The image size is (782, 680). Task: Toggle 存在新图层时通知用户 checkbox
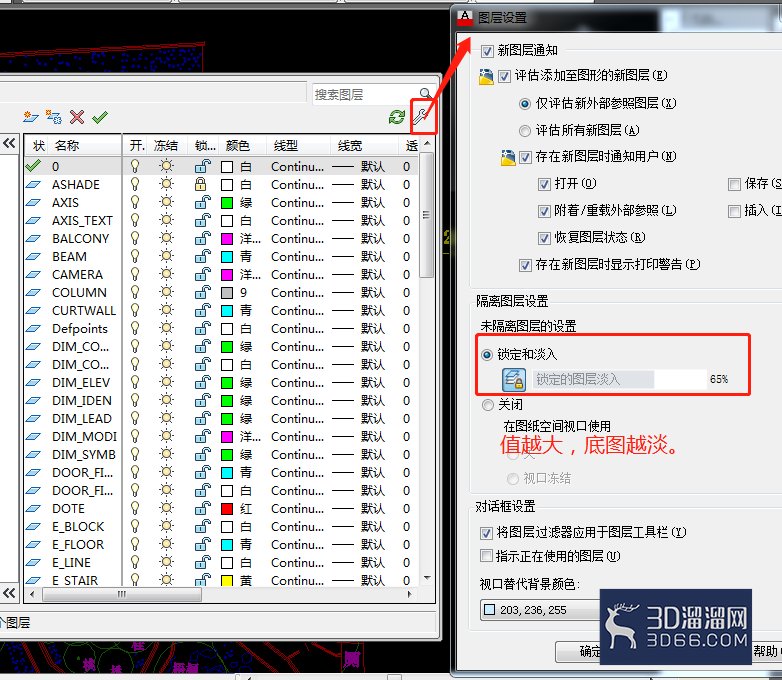click(x=525, y=158)
